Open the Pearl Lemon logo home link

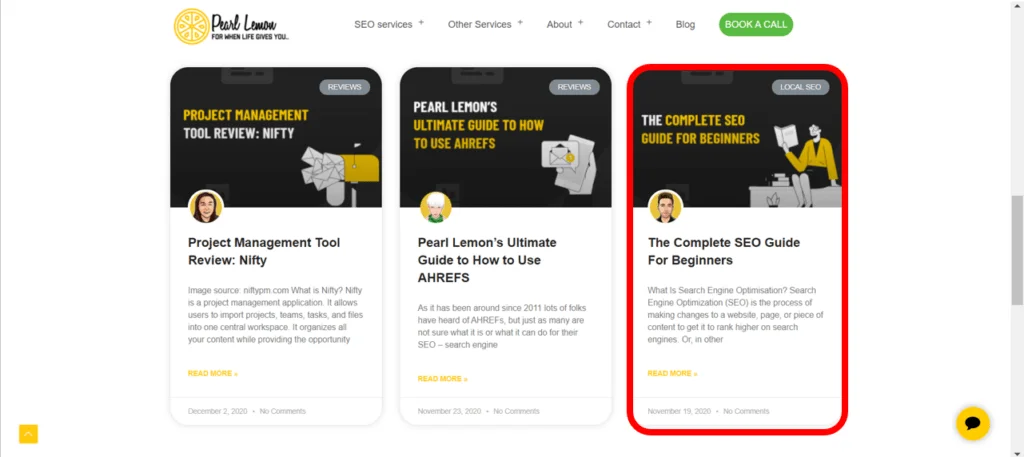tap(232, 26)
